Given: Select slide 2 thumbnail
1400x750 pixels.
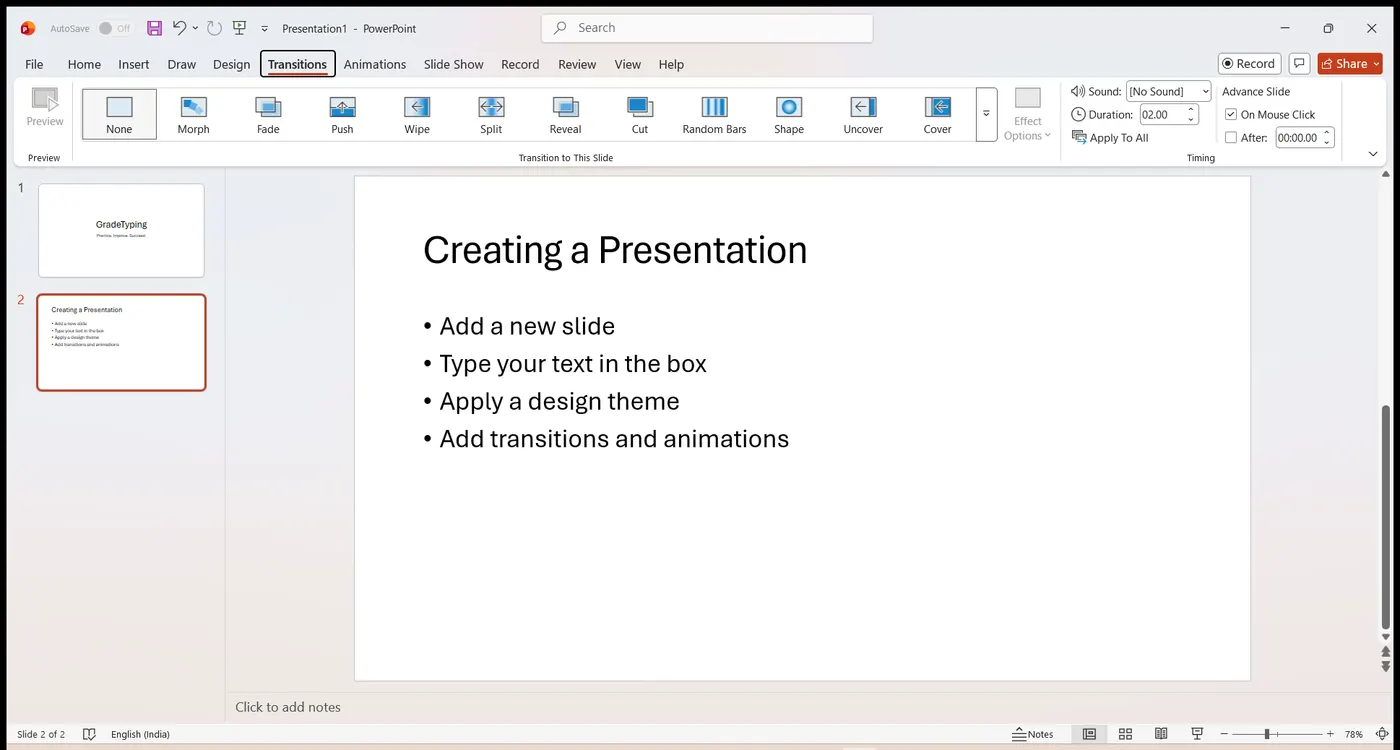Looking at the screenshot, I should [x=121, y=342].
